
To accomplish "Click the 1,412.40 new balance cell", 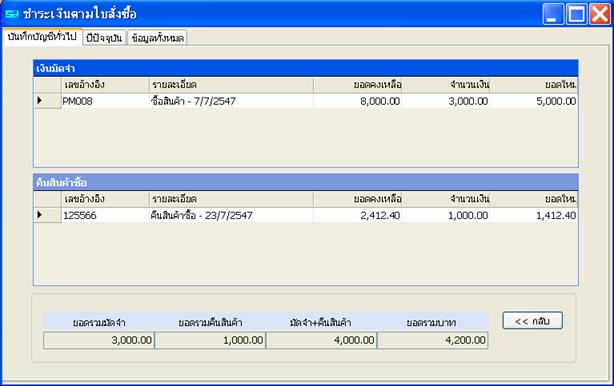I will pyautogui.click(x=534, y=215).
